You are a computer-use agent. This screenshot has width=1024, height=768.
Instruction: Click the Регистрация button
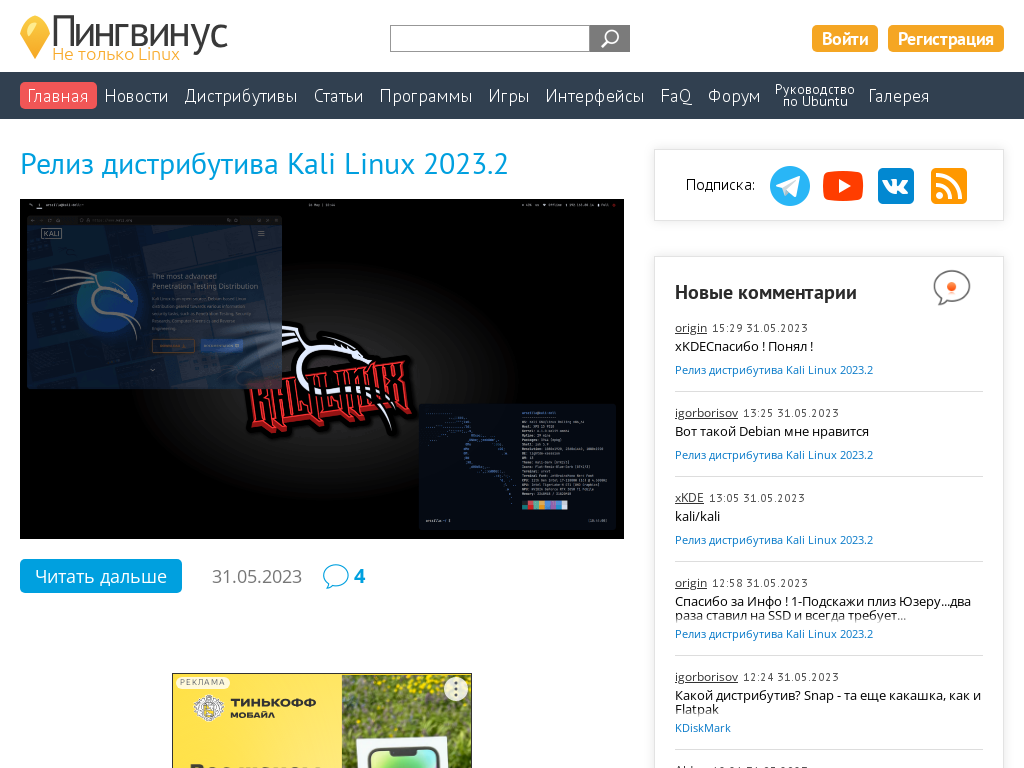[x=945, y=39]
